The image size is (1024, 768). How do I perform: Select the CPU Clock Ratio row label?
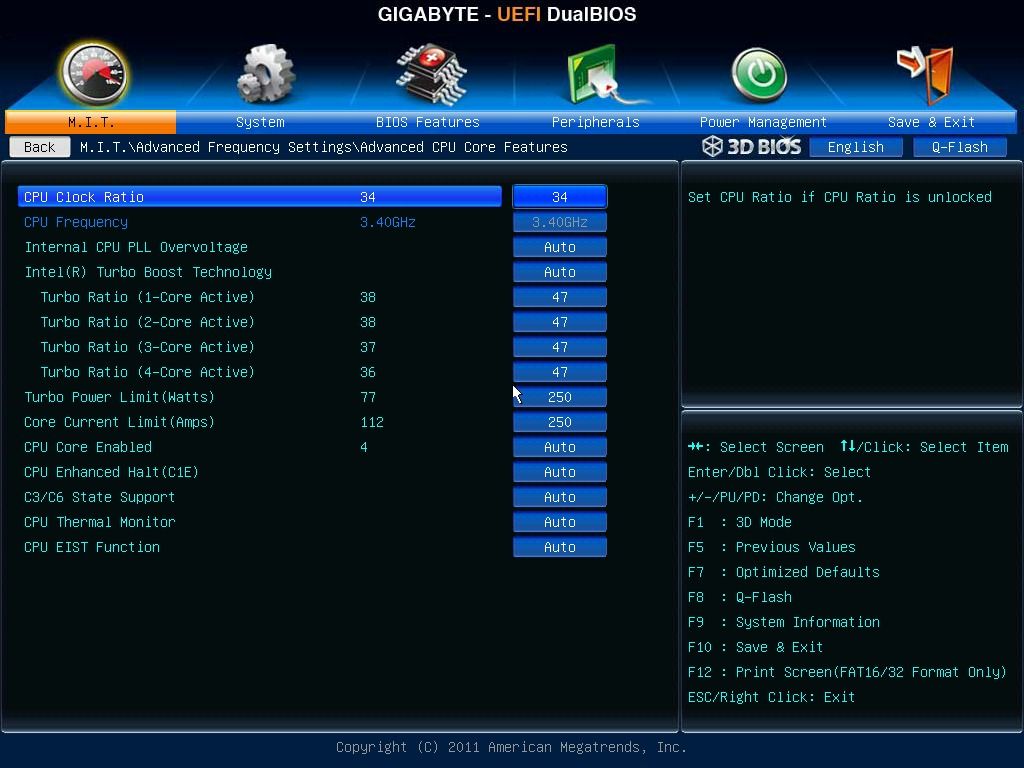[84, 197]
